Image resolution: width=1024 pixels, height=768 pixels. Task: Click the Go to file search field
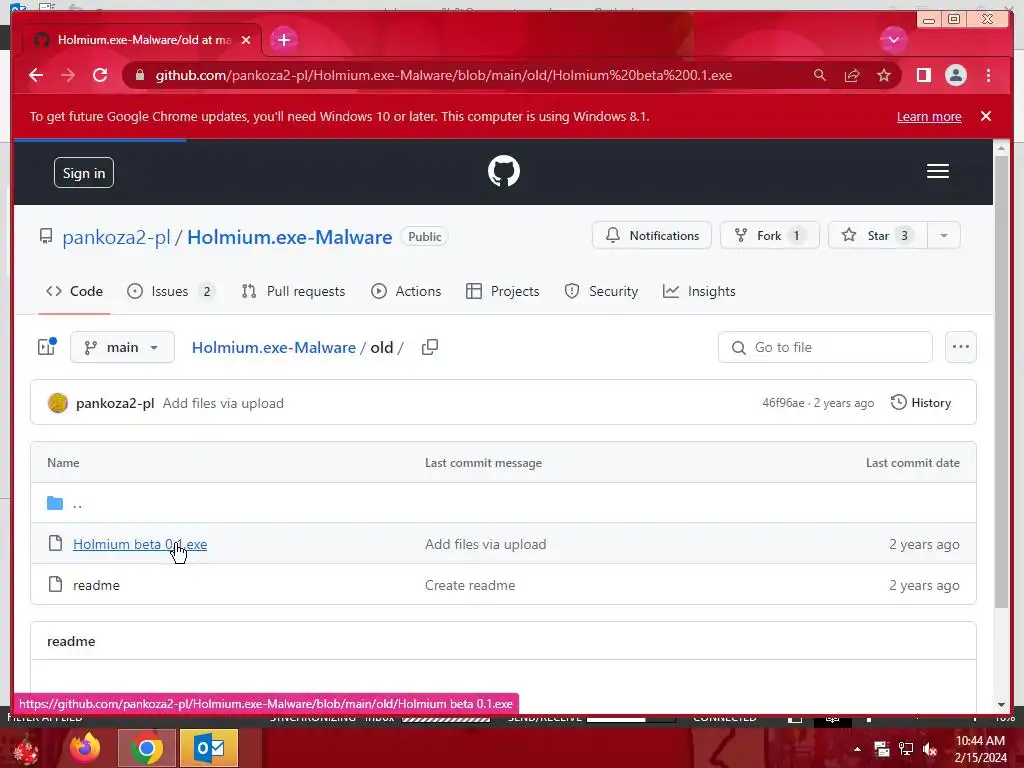tap(825, 347)
